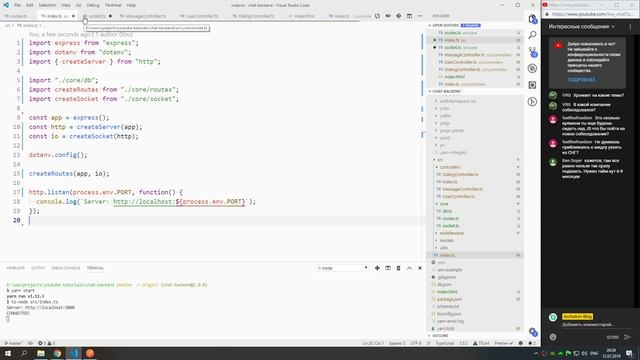This screenshot has height=360, width=640.
Task: Switch to the Problems panel tab
Action: [x=16, y=268]
